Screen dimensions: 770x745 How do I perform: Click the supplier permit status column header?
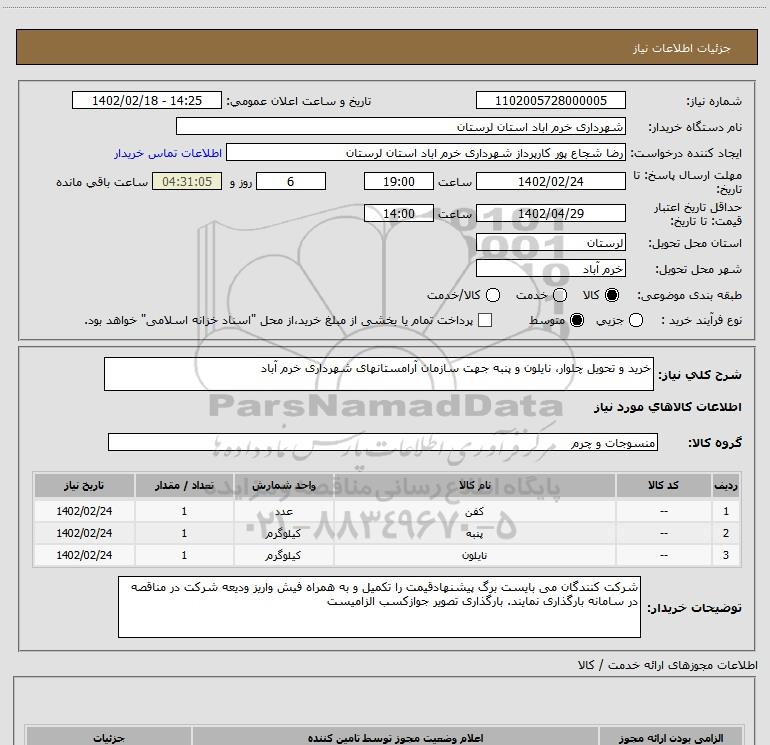click(x=395, y=738)
